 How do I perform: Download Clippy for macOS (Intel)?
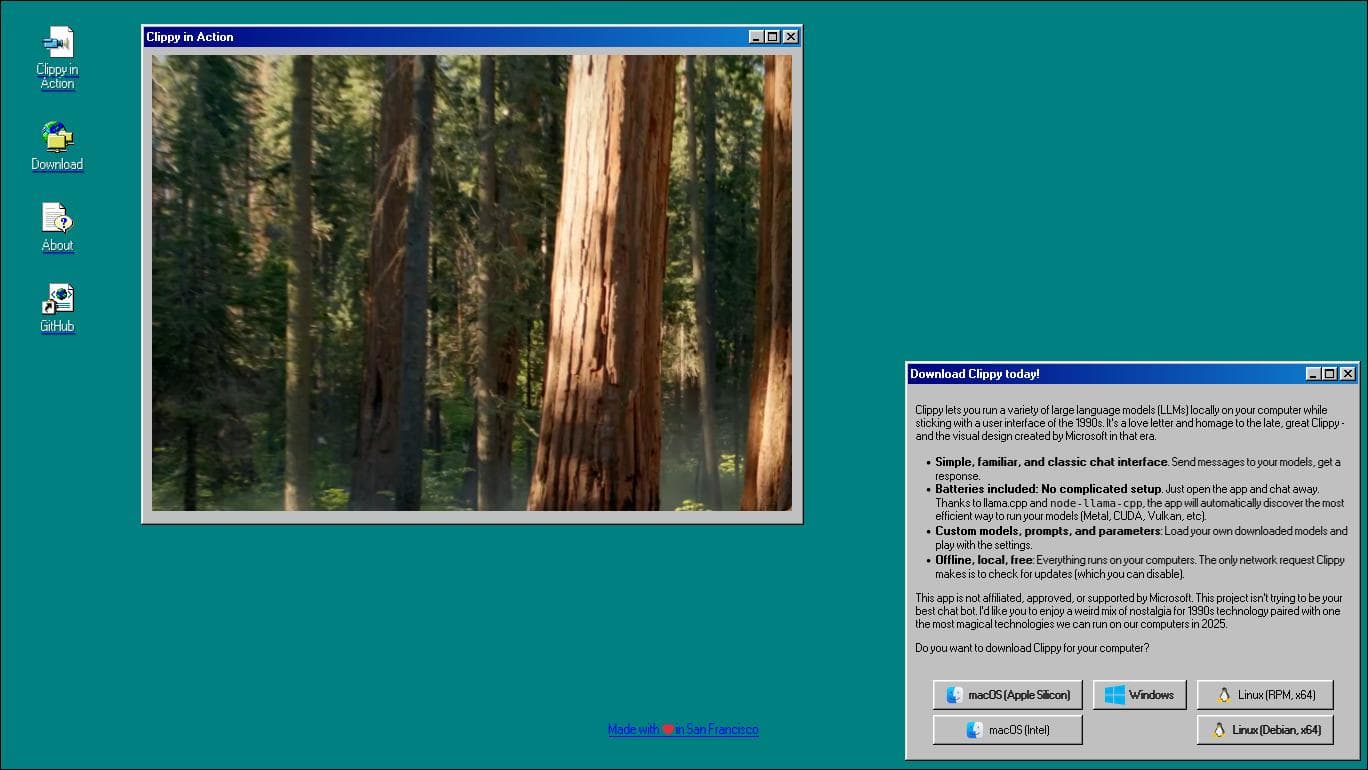pos(1008,730)
